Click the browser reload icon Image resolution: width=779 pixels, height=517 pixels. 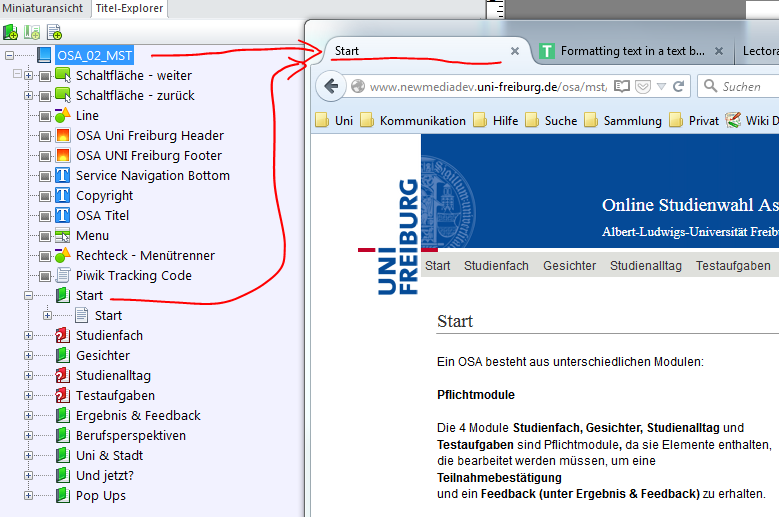(x=679, y=86)
